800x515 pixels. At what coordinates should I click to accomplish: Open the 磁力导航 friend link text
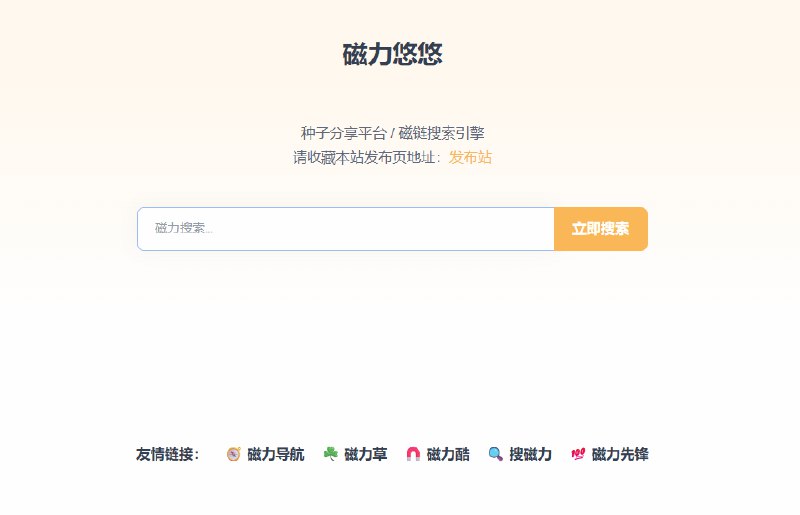(276, 454)
